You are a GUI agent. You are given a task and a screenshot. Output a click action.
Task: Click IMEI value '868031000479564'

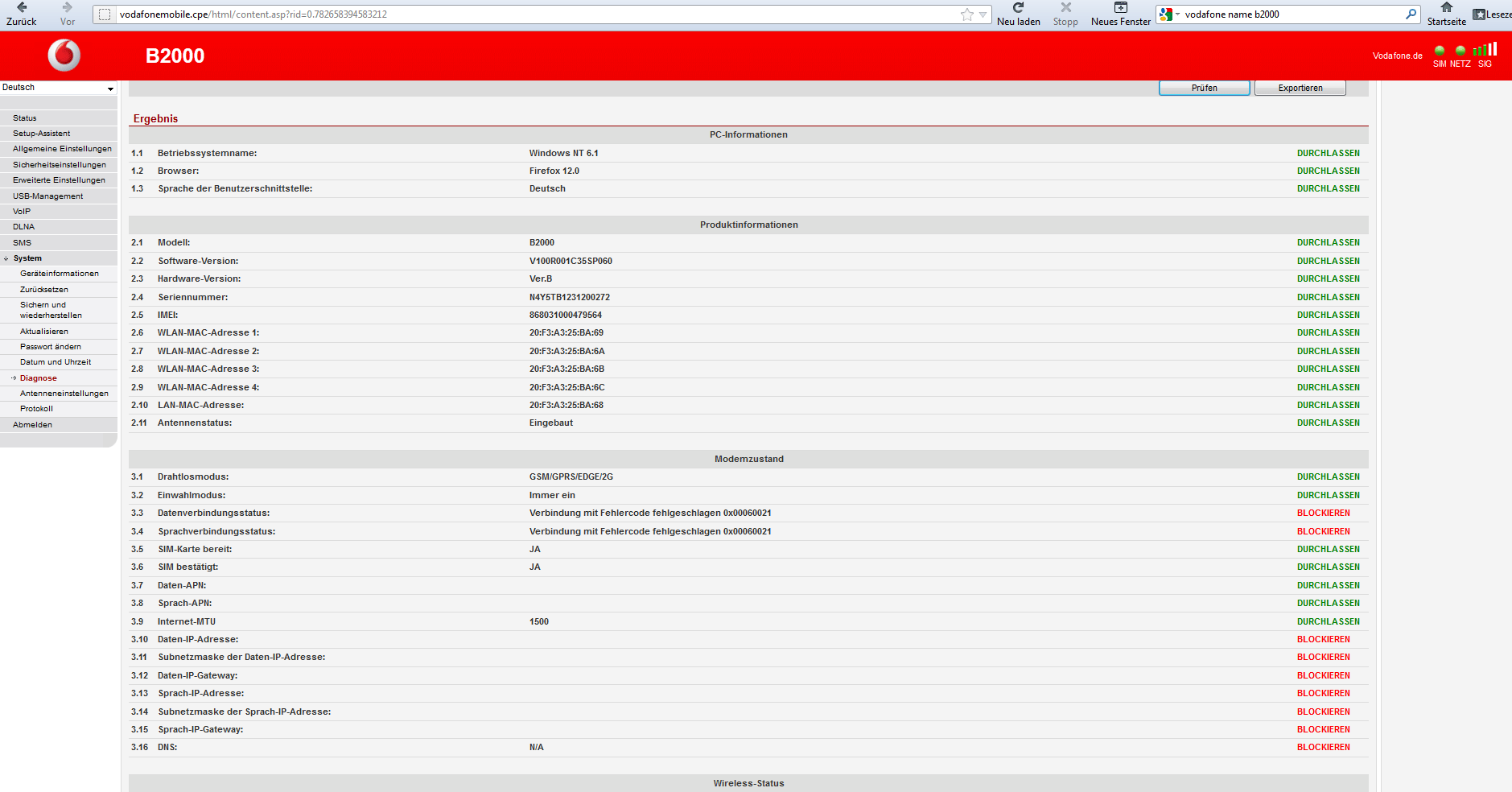pyautogui.click(x=565, y=315)
